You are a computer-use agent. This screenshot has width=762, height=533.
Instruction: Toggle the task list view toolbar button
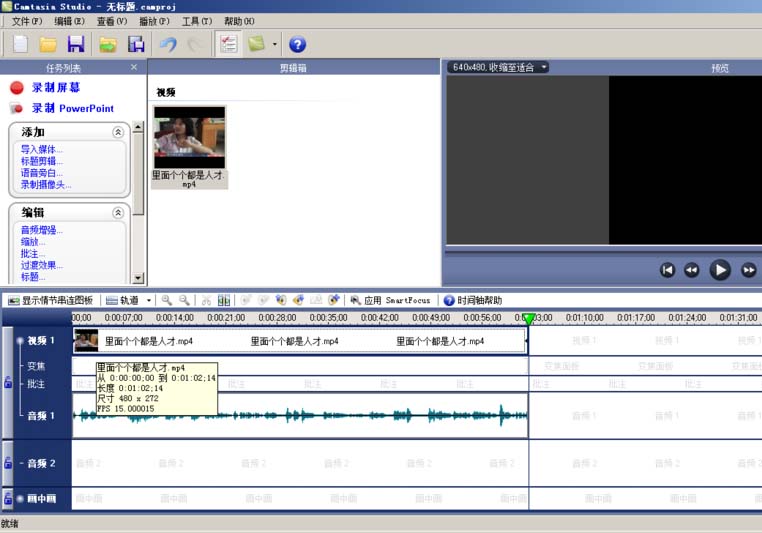point(228,44)
